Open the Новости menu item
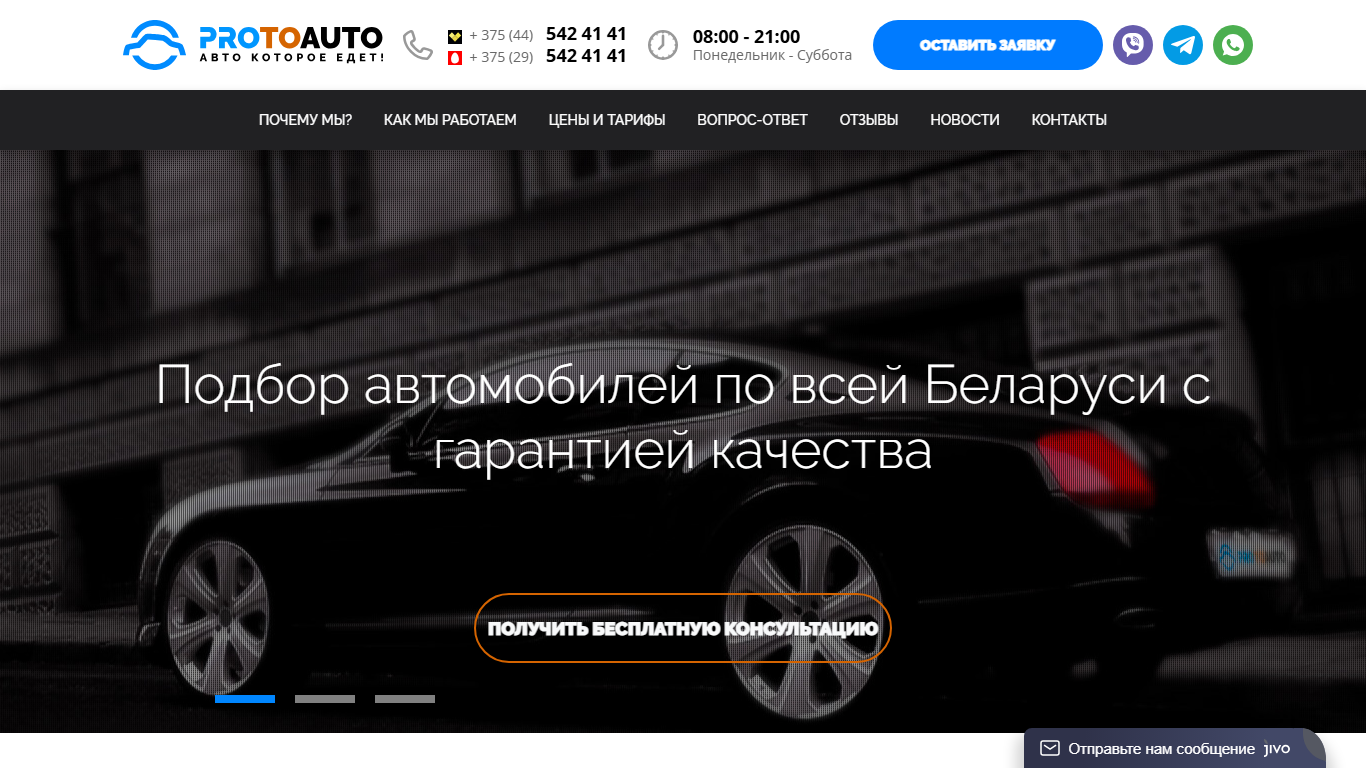The width and height of the screenshot is (1366, 768). click(x=965, y=120)
